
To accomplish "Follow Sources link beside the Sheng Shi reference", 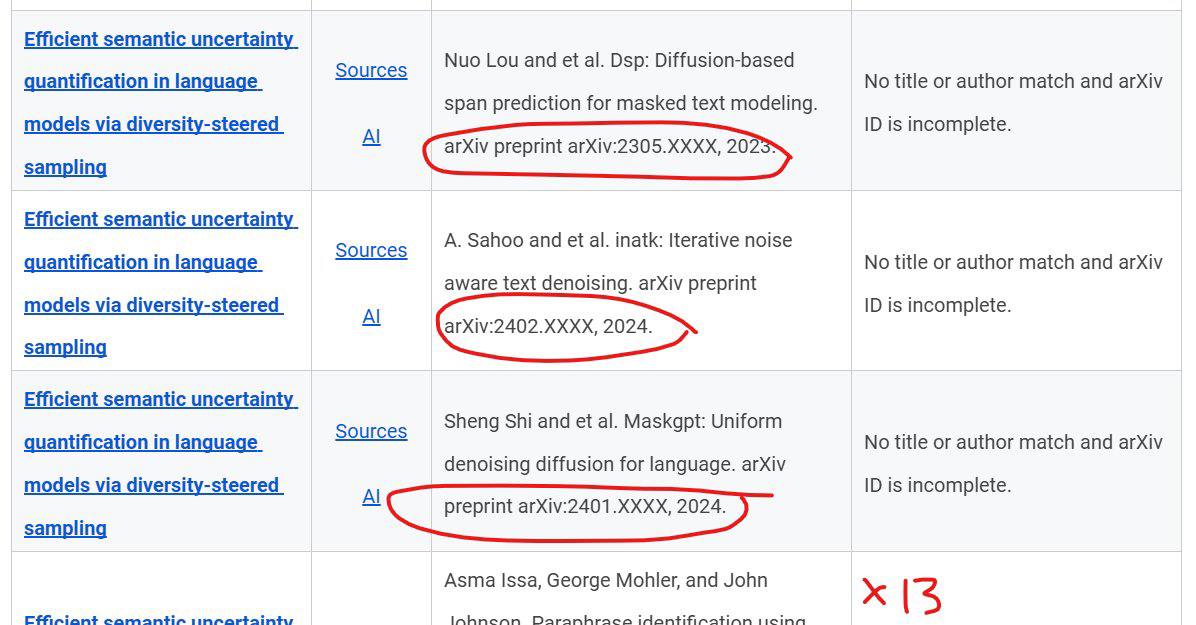I will coord(371,431).
